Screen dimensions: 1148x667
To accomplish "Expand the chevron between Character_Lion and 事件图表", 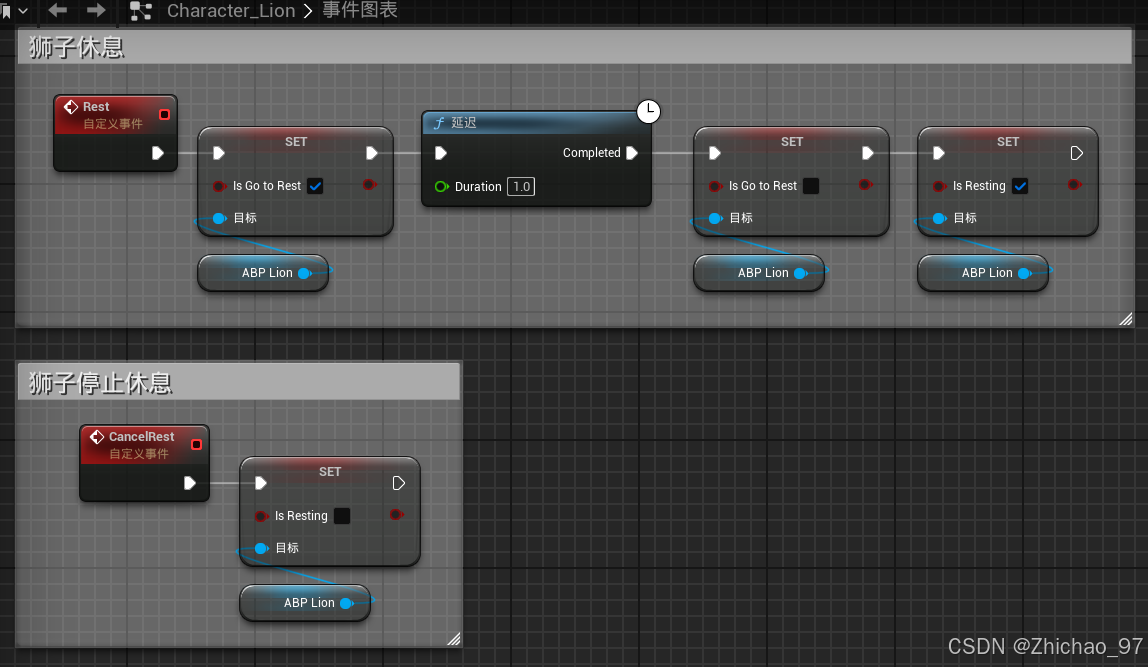I will [308, 11].
